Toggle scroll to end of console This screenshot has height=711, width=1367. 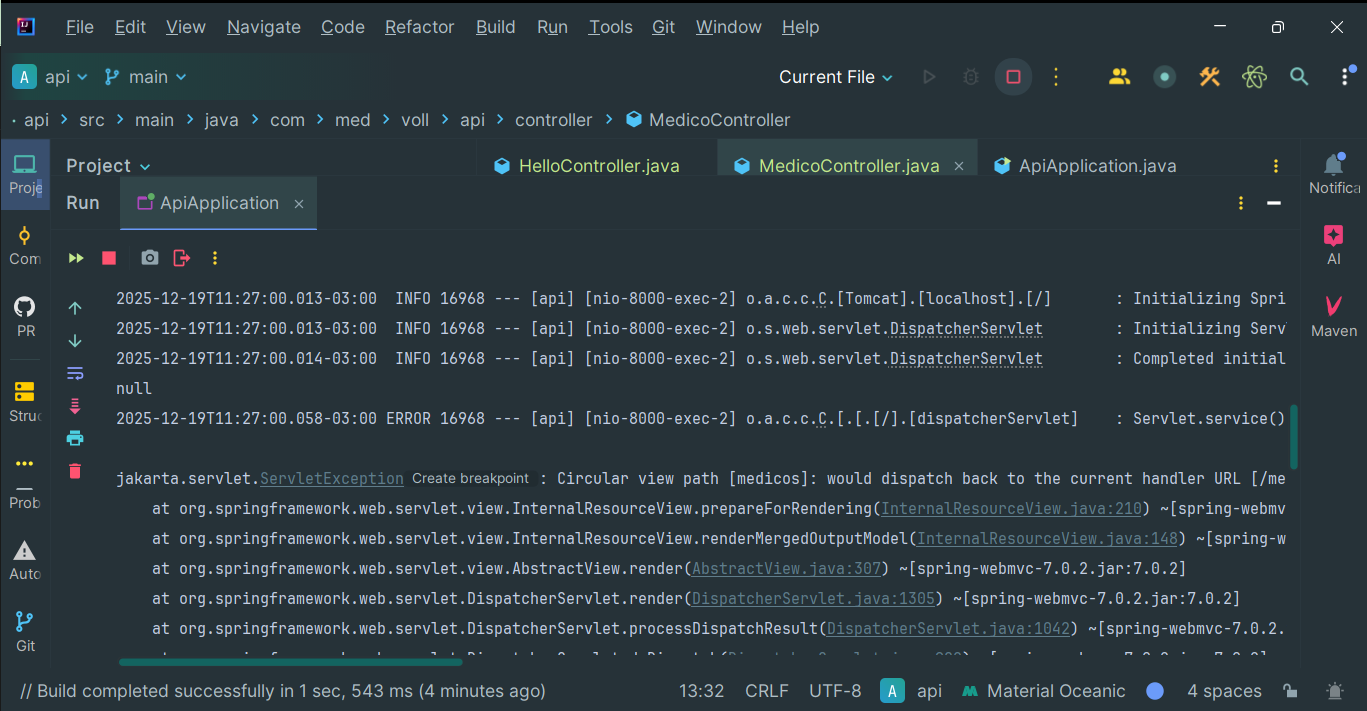75,406
